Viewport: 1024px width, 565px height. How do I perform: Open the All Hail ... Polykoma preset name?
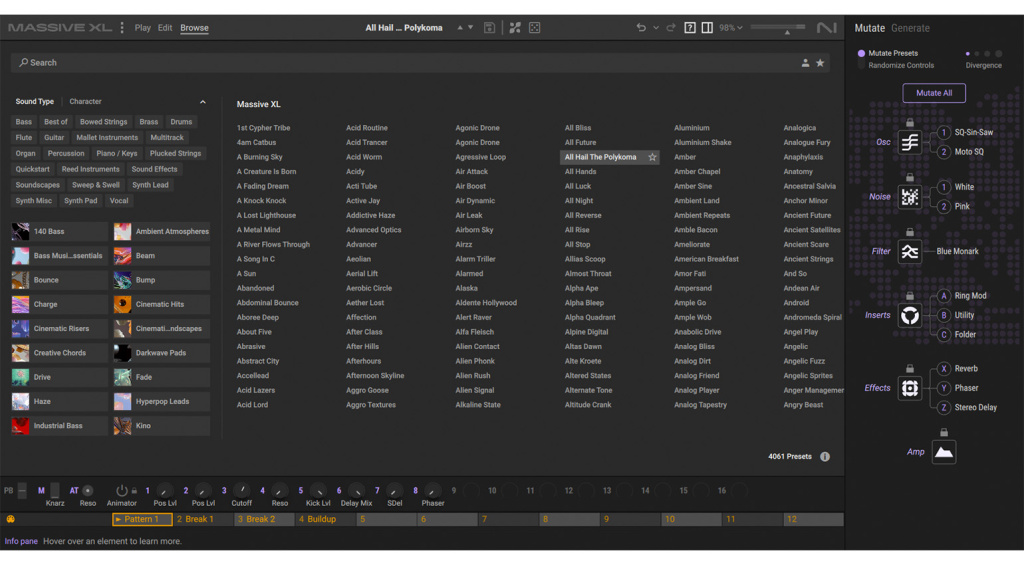click(x=404, y=28)
